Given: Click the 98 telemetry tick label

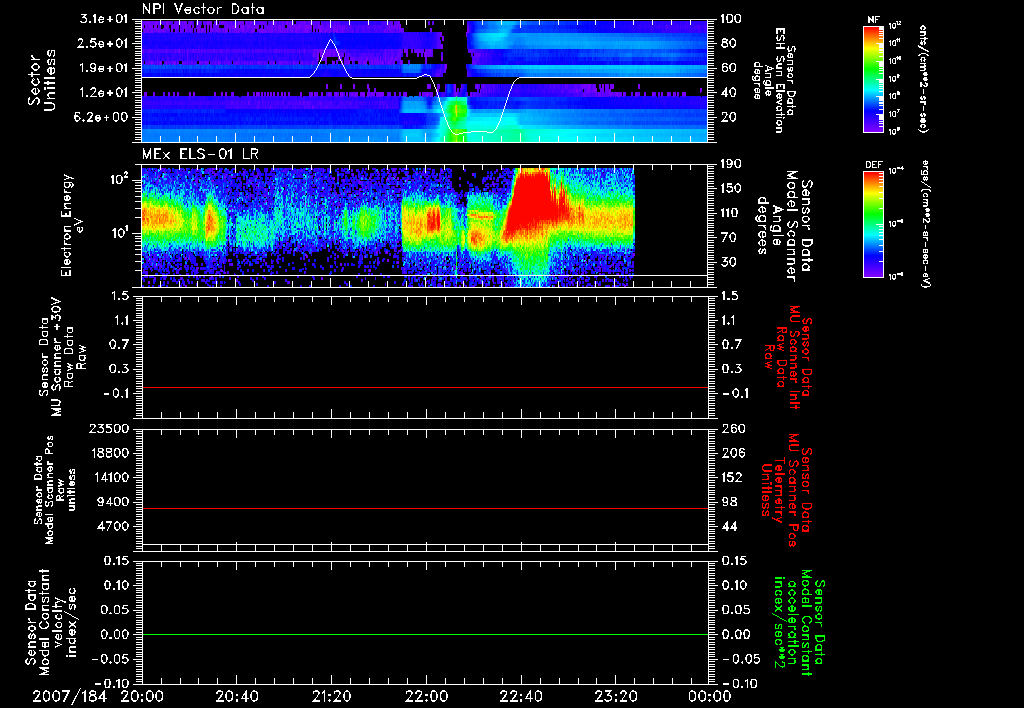Looking at the screenshot, I should [x=729, y=502].
